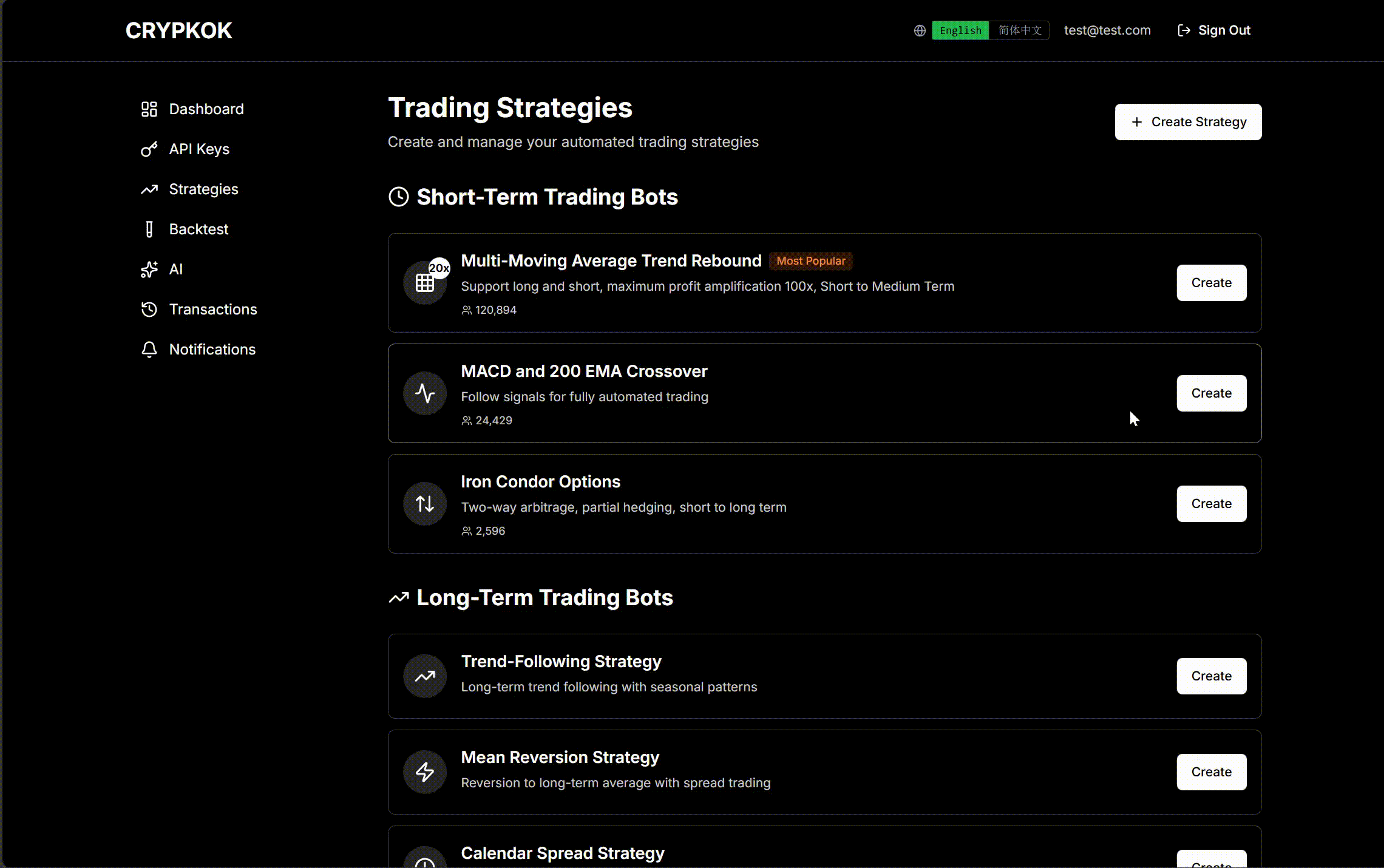Click the Transactions history clock icon
Image resolution: width=1384 pixels, height=868 pixels.
(x=149, y=310)
